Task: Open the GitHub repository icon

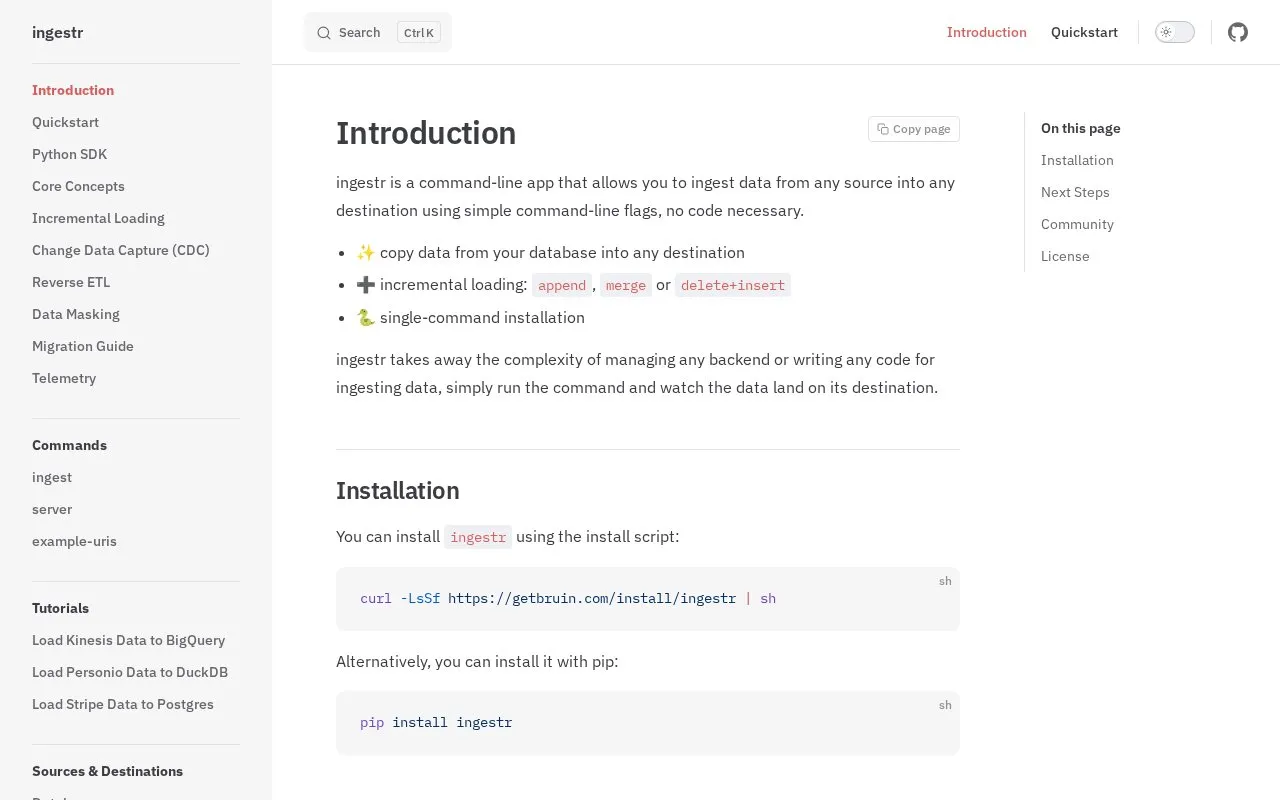Action: [x=1238, y=32]
